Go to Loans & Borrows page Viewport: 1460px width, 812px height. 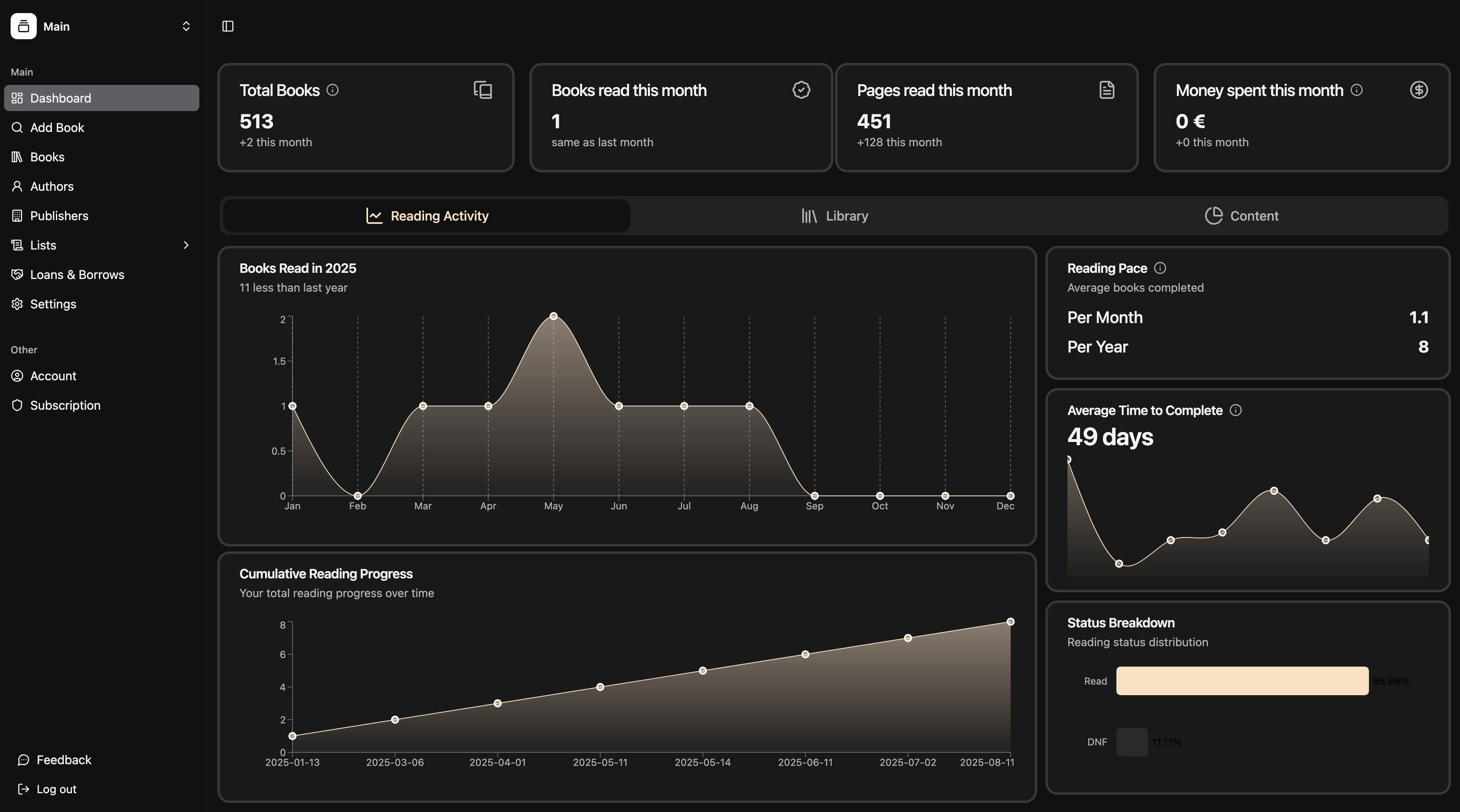[x=77, y=274]
